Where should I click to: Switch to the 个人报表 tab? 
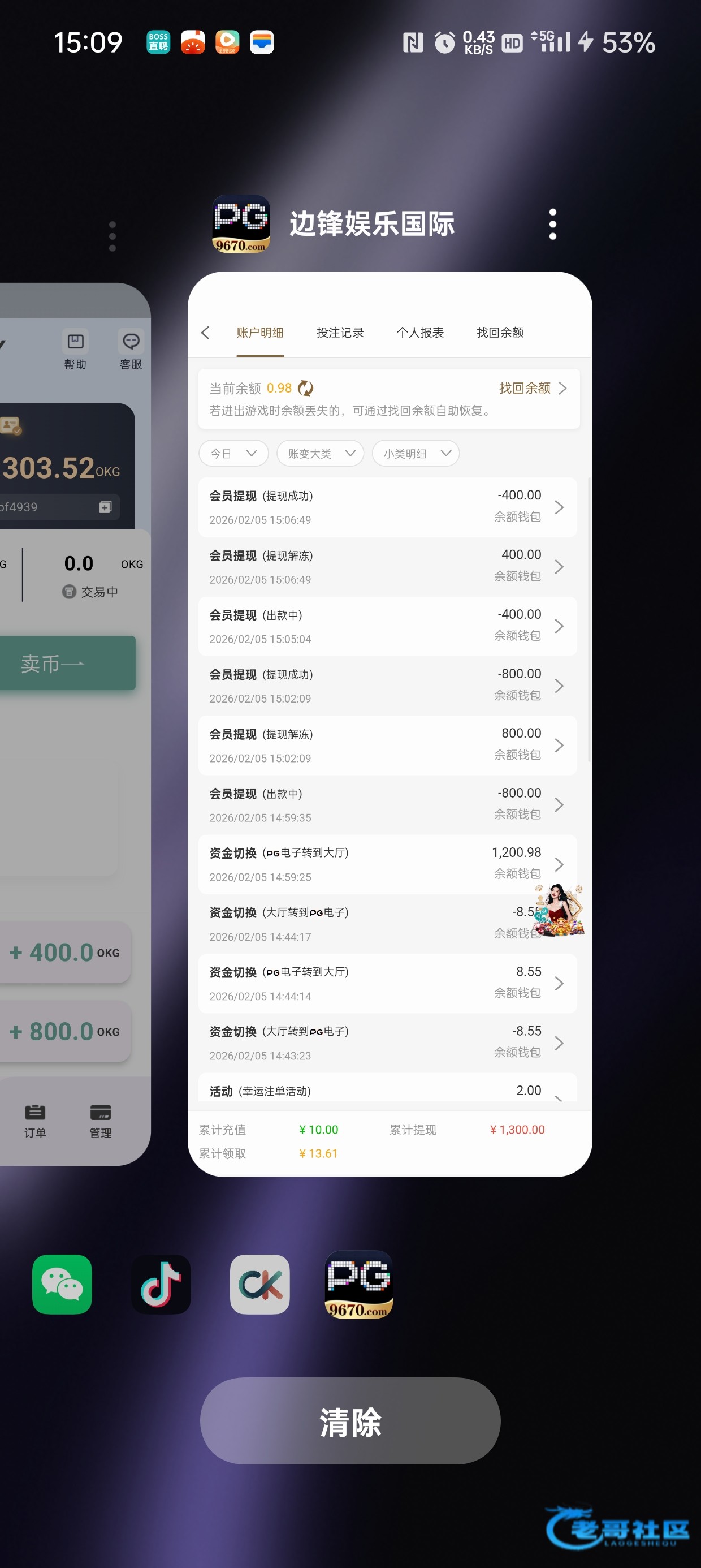click(420, 333)
